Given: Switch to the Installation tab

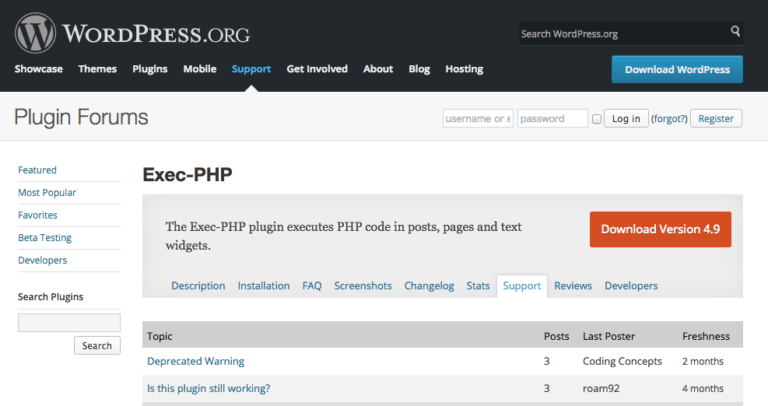Looking at the screenshot, I should click(264, 286).
